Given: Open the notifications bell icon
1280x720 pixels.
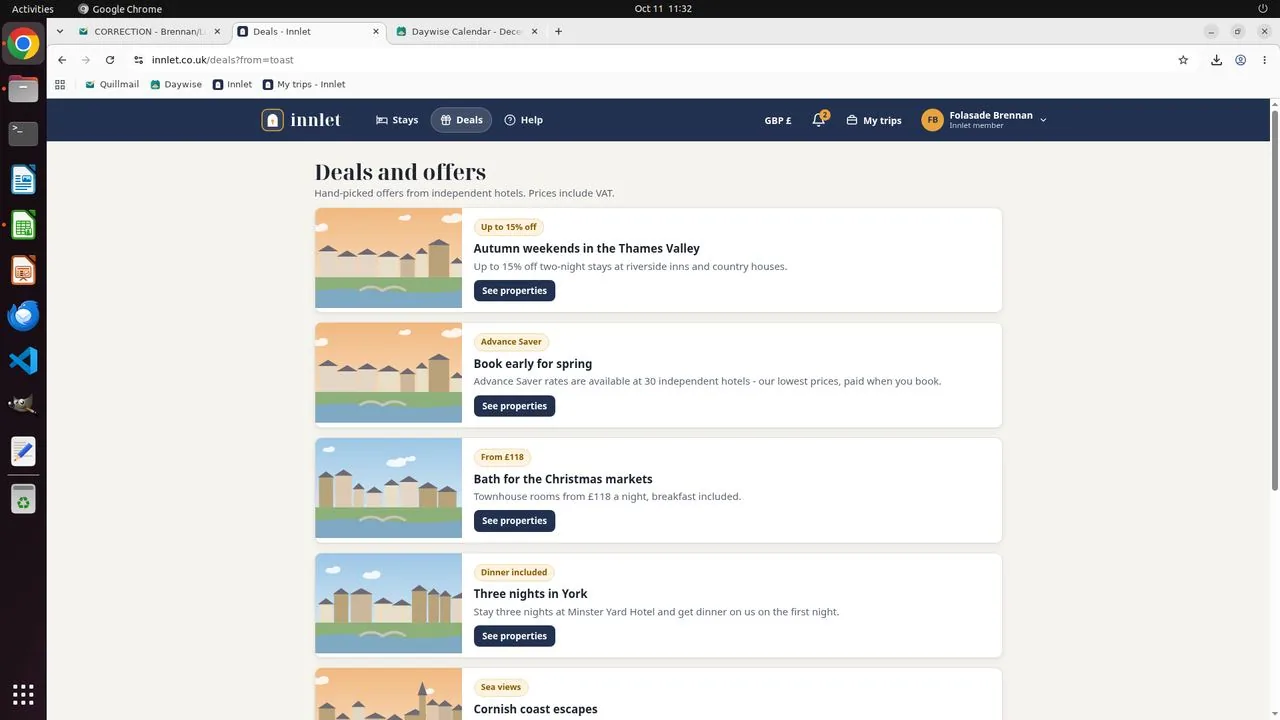Looking at the screenshot, I should click(x=818, y=120).
